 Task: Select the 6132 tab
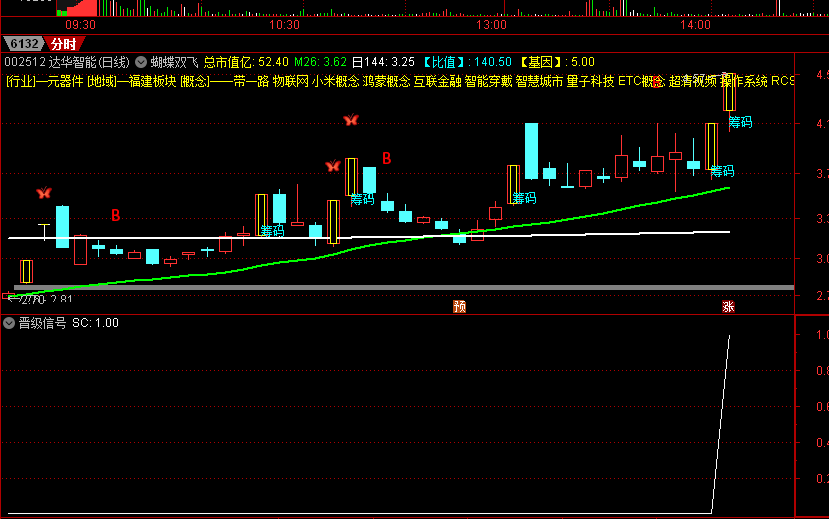(24, 44)
